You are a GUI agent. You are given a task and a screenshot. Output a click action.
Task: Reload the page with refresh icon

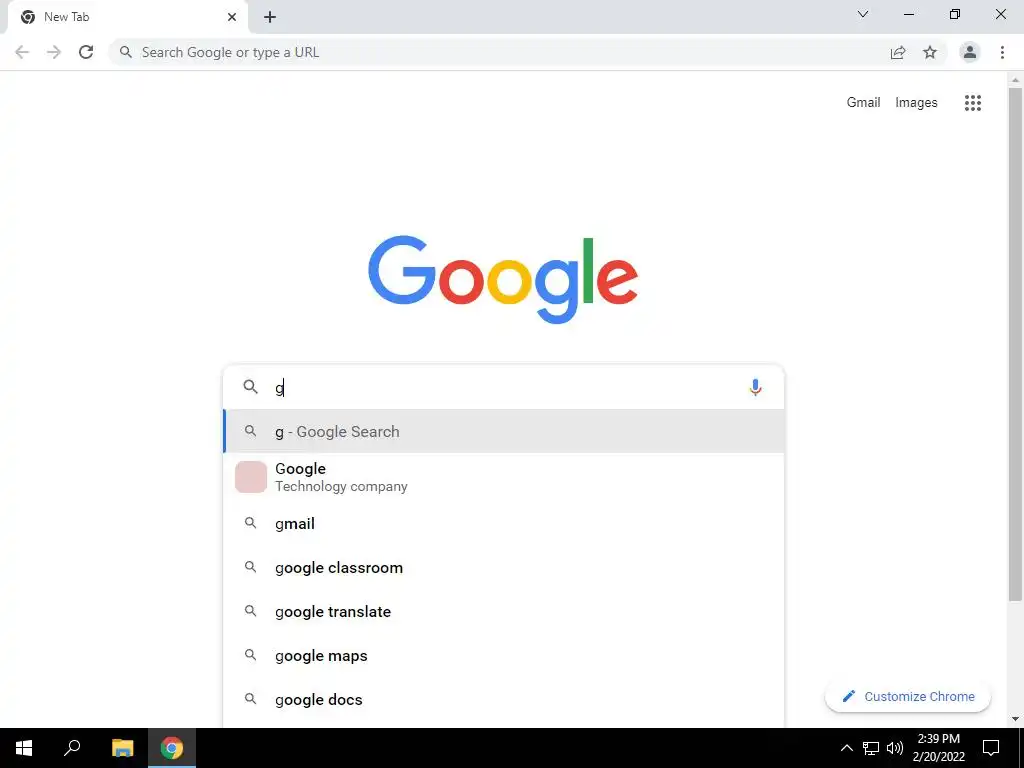86,52
